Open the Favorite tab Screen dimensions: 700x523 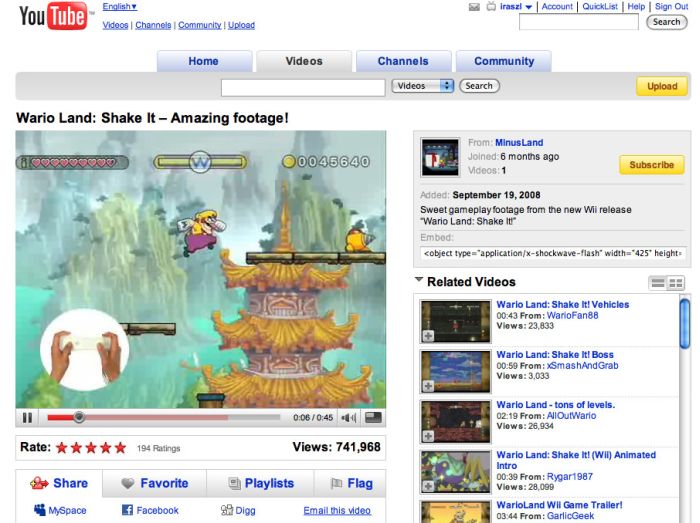(154, 483)
